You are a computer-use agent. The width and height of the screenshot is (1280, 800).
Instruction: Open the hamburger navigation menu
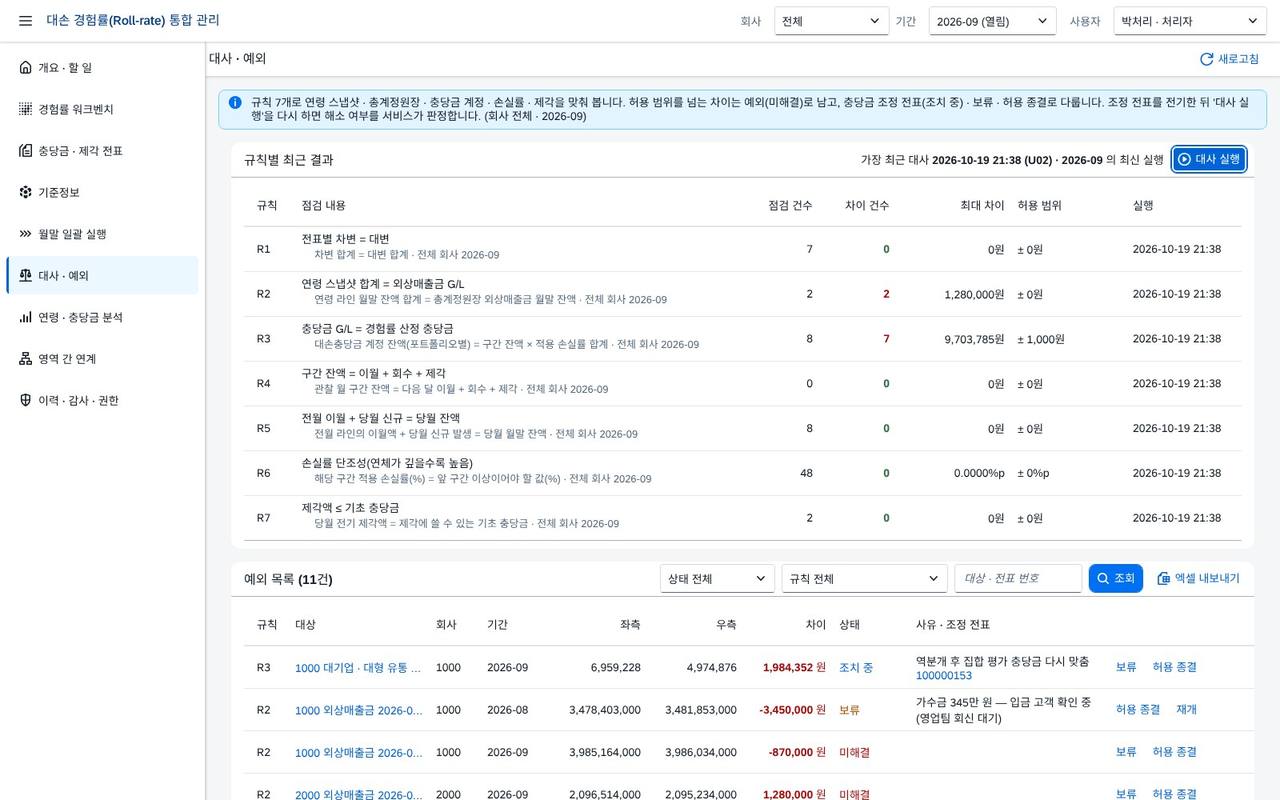pos(25,21)
